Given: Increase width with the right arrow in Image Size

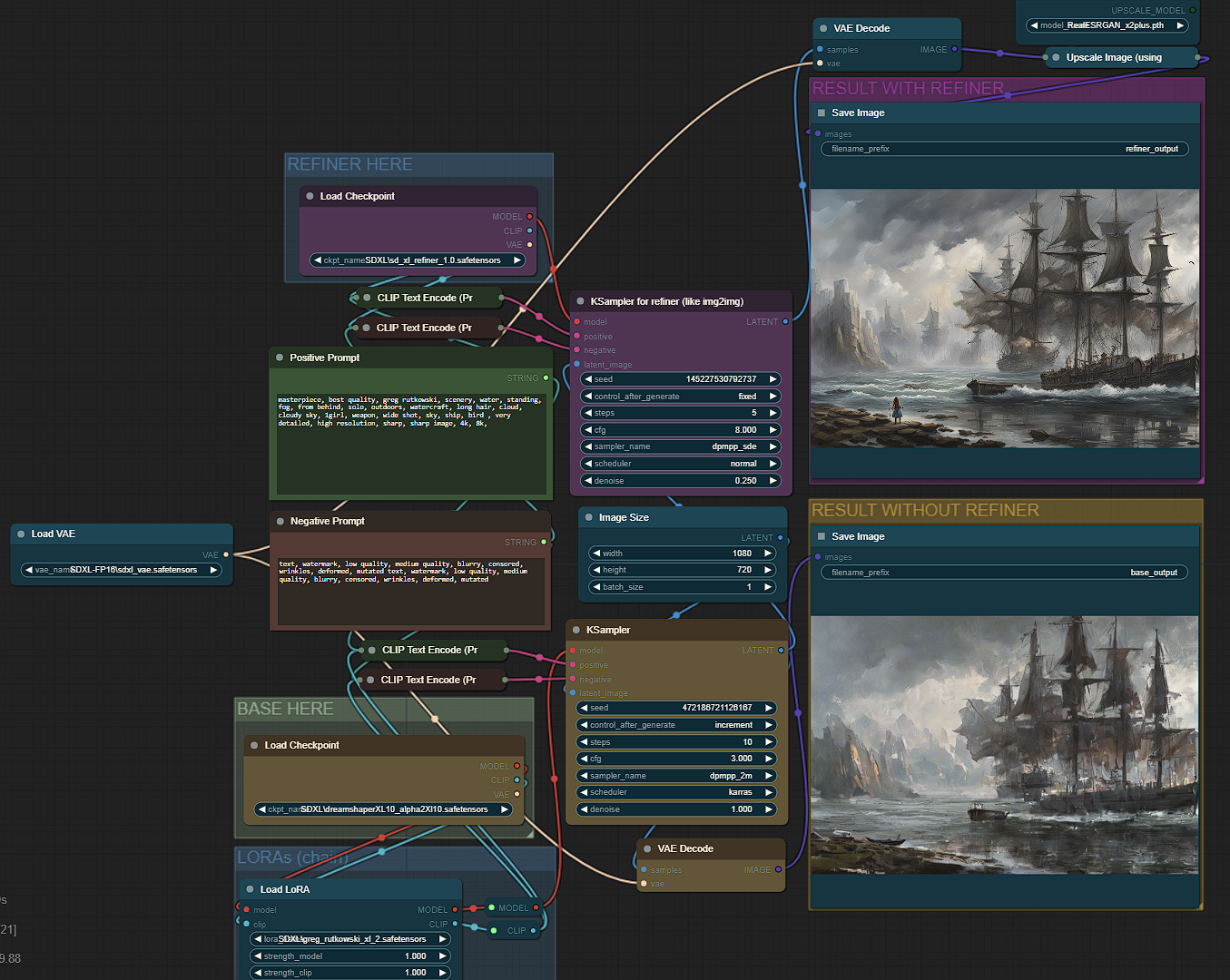Looking at the screenshot, I should coord(768,554).
